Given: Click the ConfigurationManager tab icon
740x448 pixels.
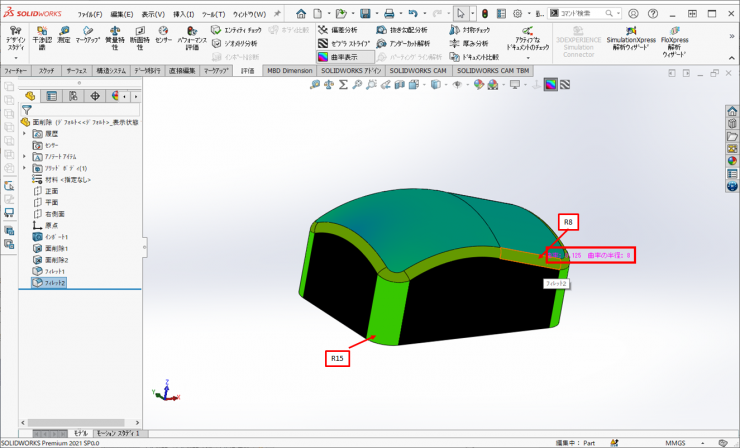Looking at the screenshot, I should [x=74, y=96].
